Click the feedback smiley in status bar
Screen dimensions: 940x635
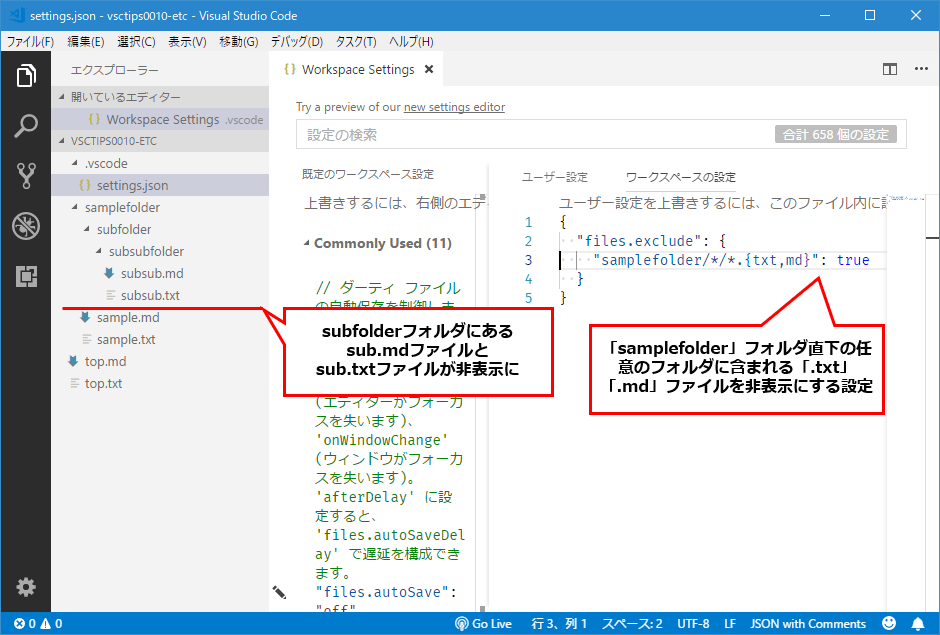(889, 624)
